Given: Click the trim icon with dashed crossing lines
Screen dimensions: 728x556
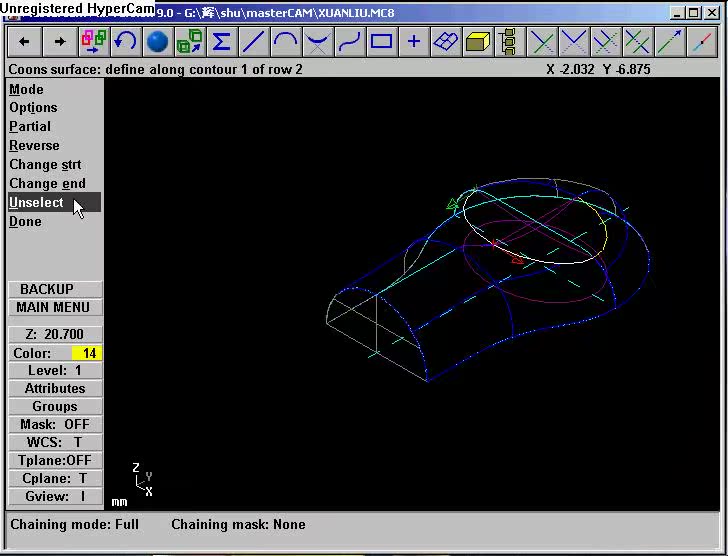Looking at the screenshot, I should tap(606, 42).
